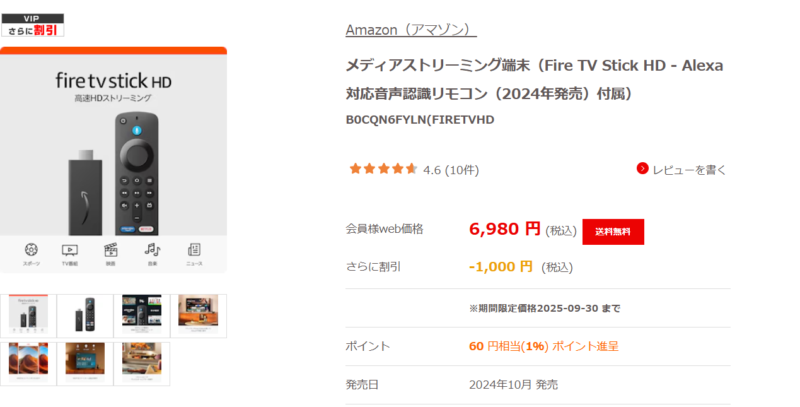This screenshot has width=800, height=407.
Task: Click the VIP さらに割引 badge
Action: point(33,25)
